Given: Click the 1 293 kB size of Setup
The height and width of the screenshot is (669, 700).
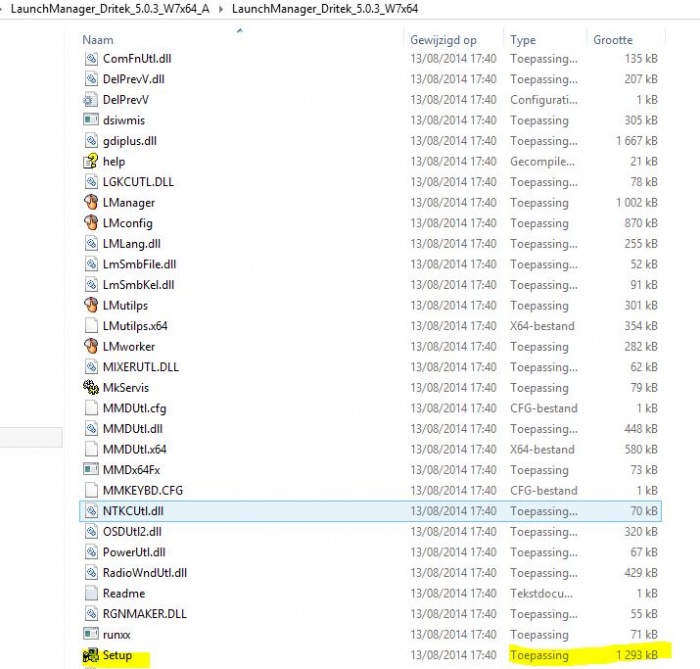Looking at the screenshot, I should (x=637, y=655).
